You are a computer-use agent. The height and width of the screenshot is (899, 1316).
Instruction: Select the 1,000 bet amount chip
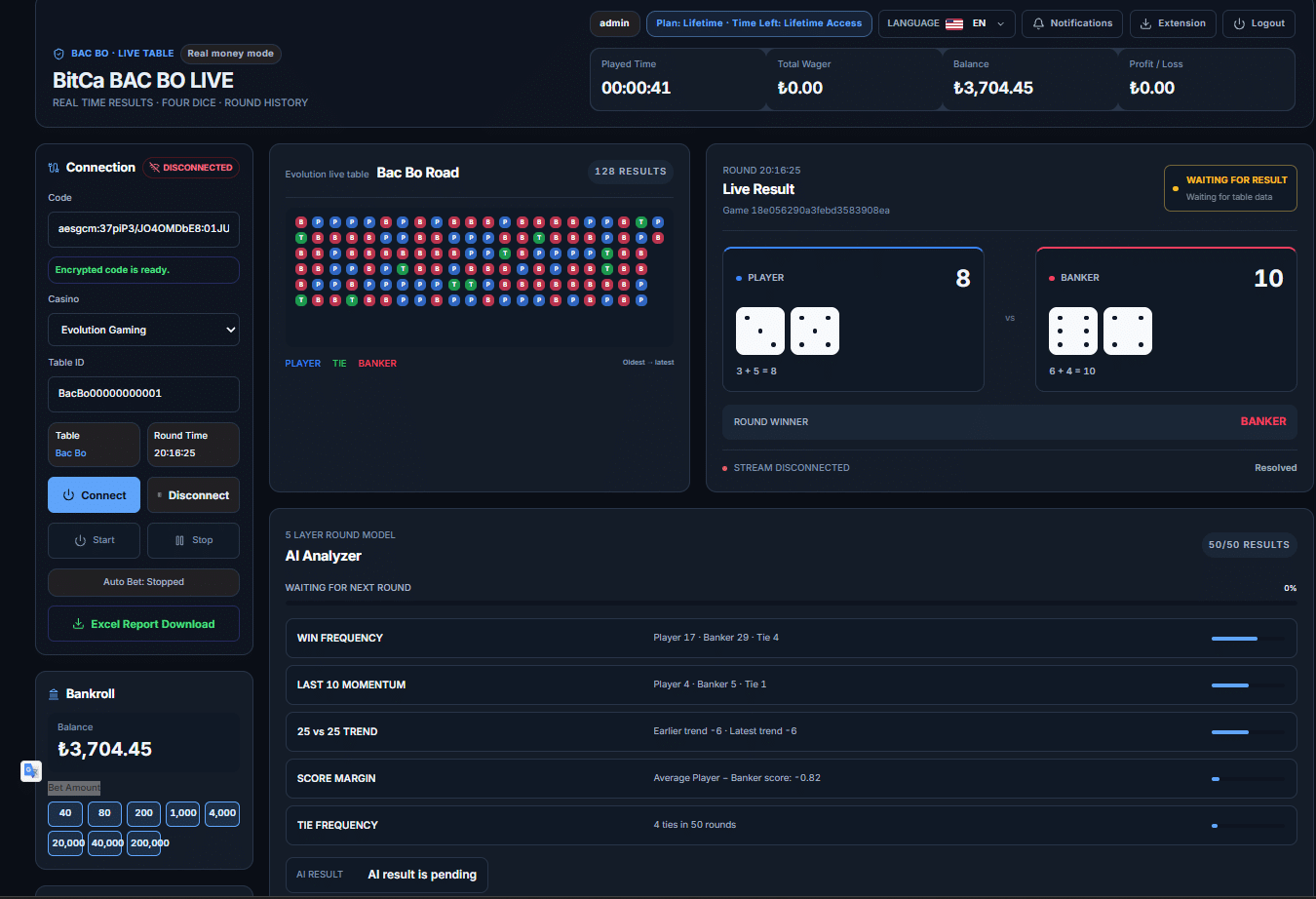click(x=183, y=813)
